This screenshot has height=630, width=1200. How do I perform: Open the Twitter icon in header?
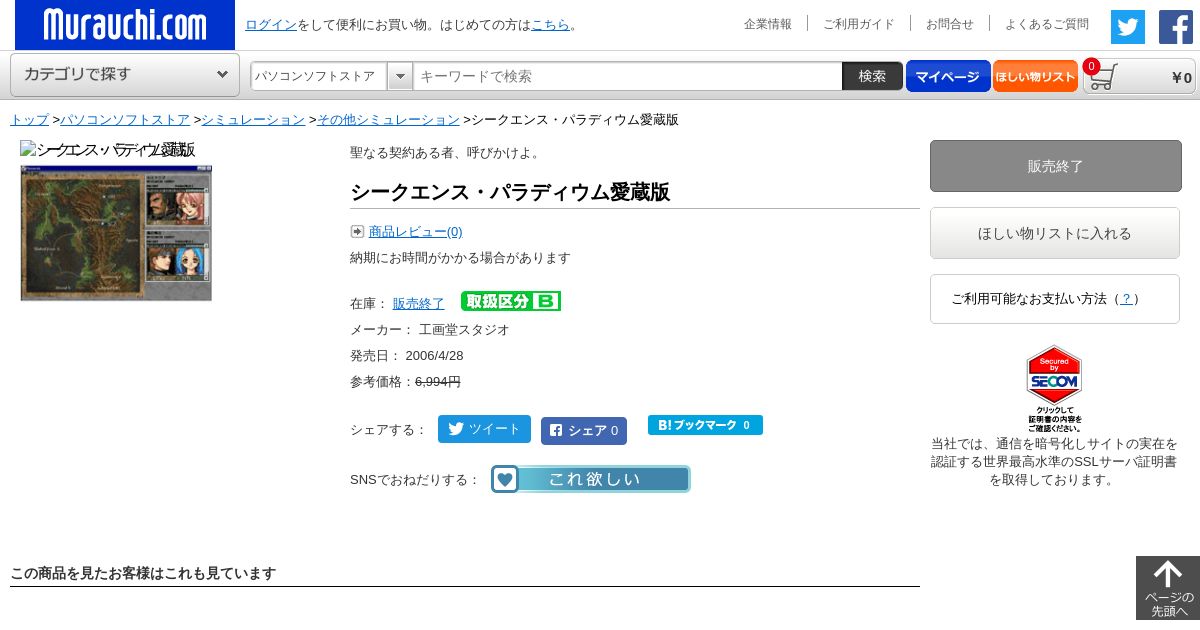[1128, 27]
